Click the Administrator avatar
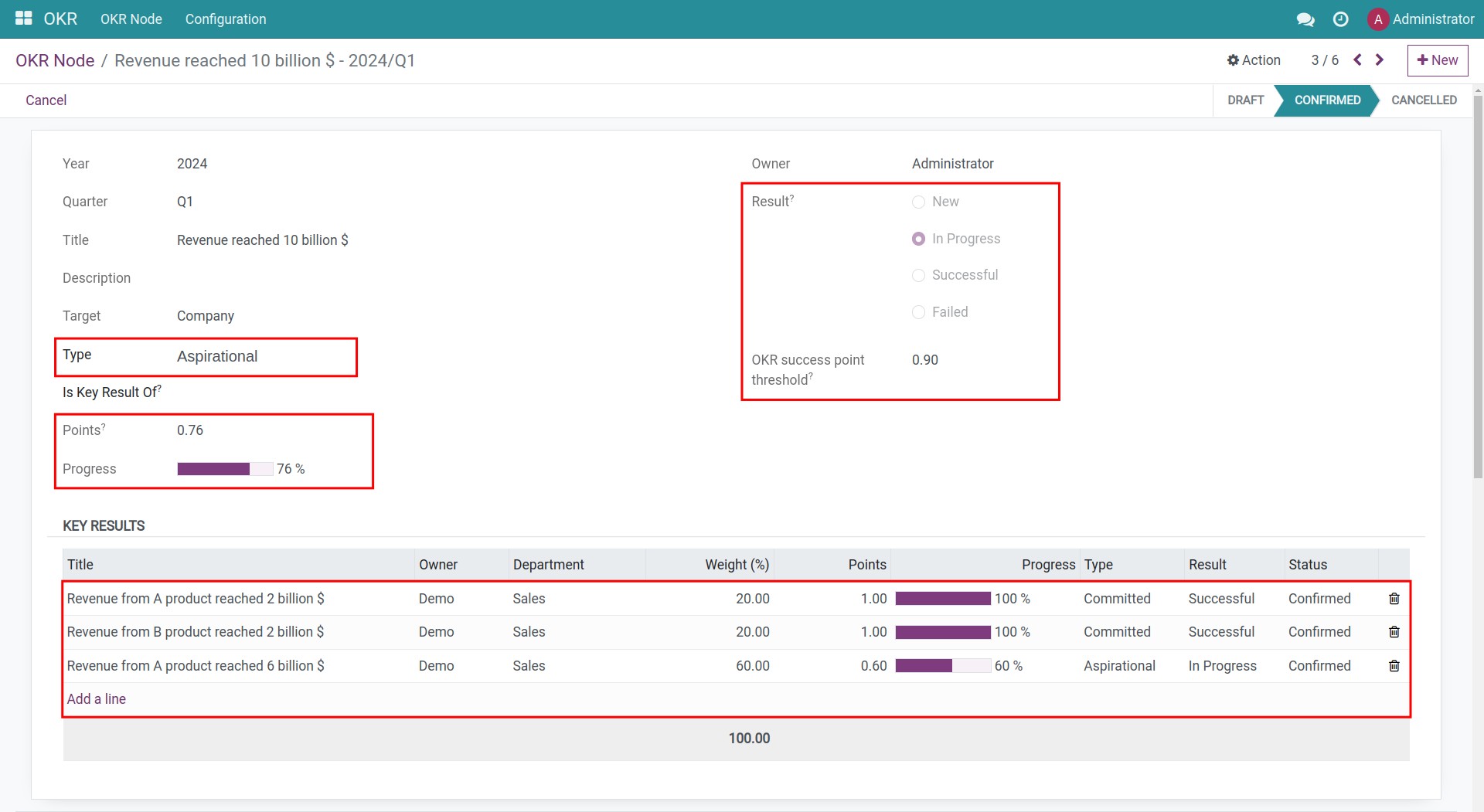The image size is (1484, 812). [x=1379, y=19]
